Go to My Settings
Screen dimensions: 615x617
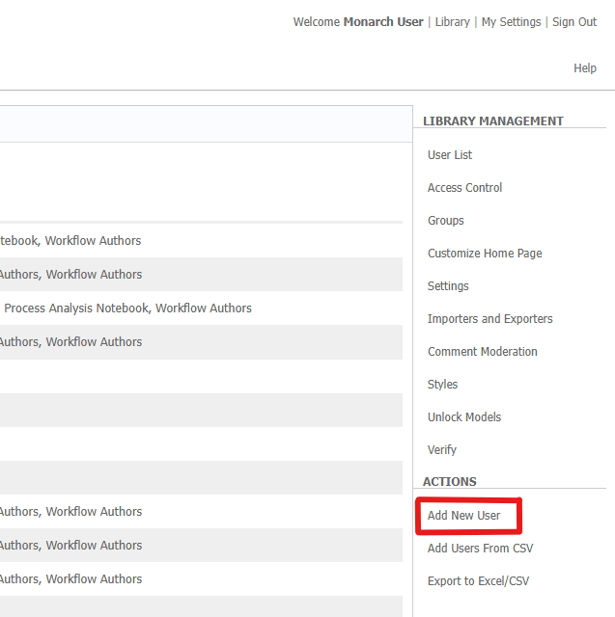click(x=511, y=22)
